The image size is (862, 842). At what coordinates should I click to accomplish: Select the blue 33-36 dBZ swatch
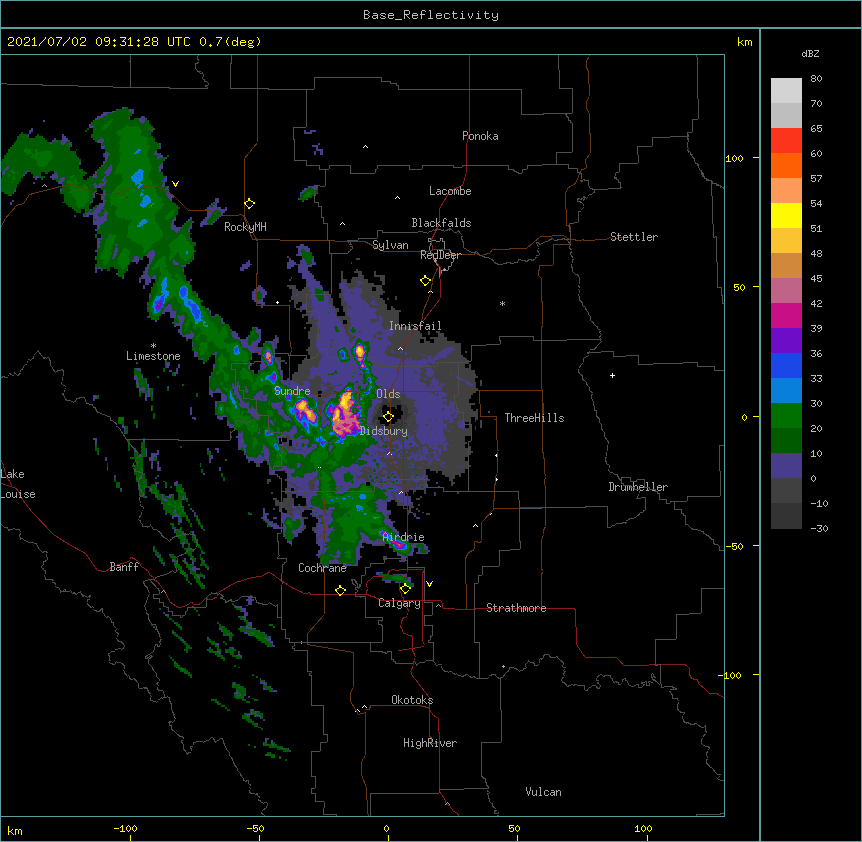coord(786,365)
